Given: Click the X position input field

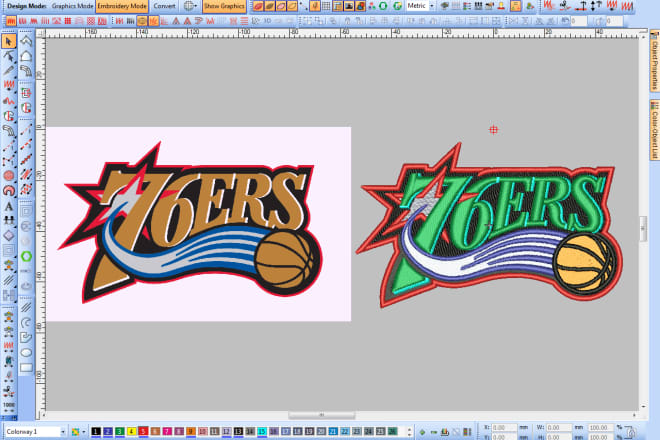Looking at the screenshot, I should click(x=504, y=427).
